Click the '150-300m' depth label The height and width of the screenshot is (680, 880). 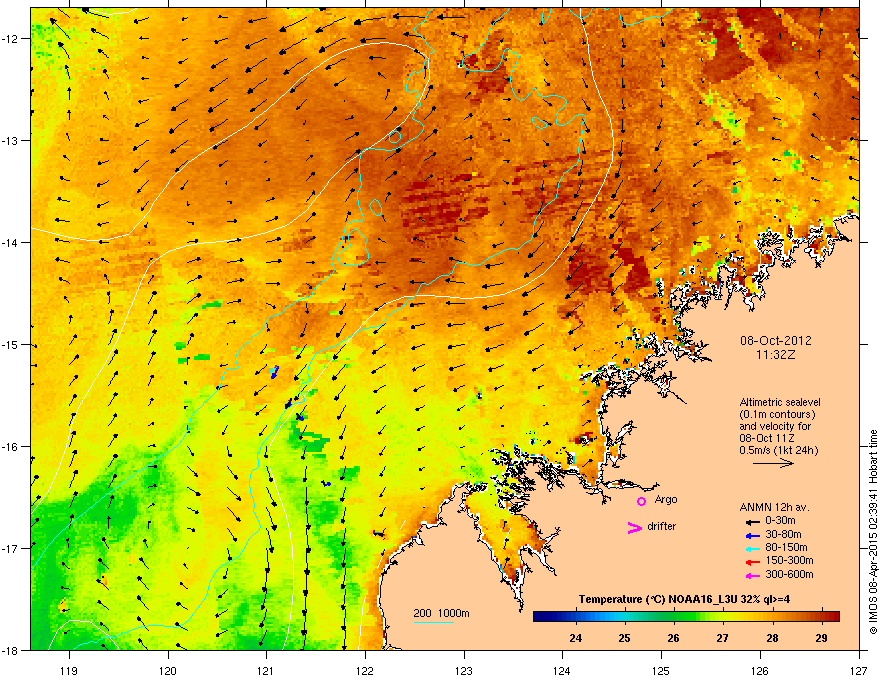point(789,560)
